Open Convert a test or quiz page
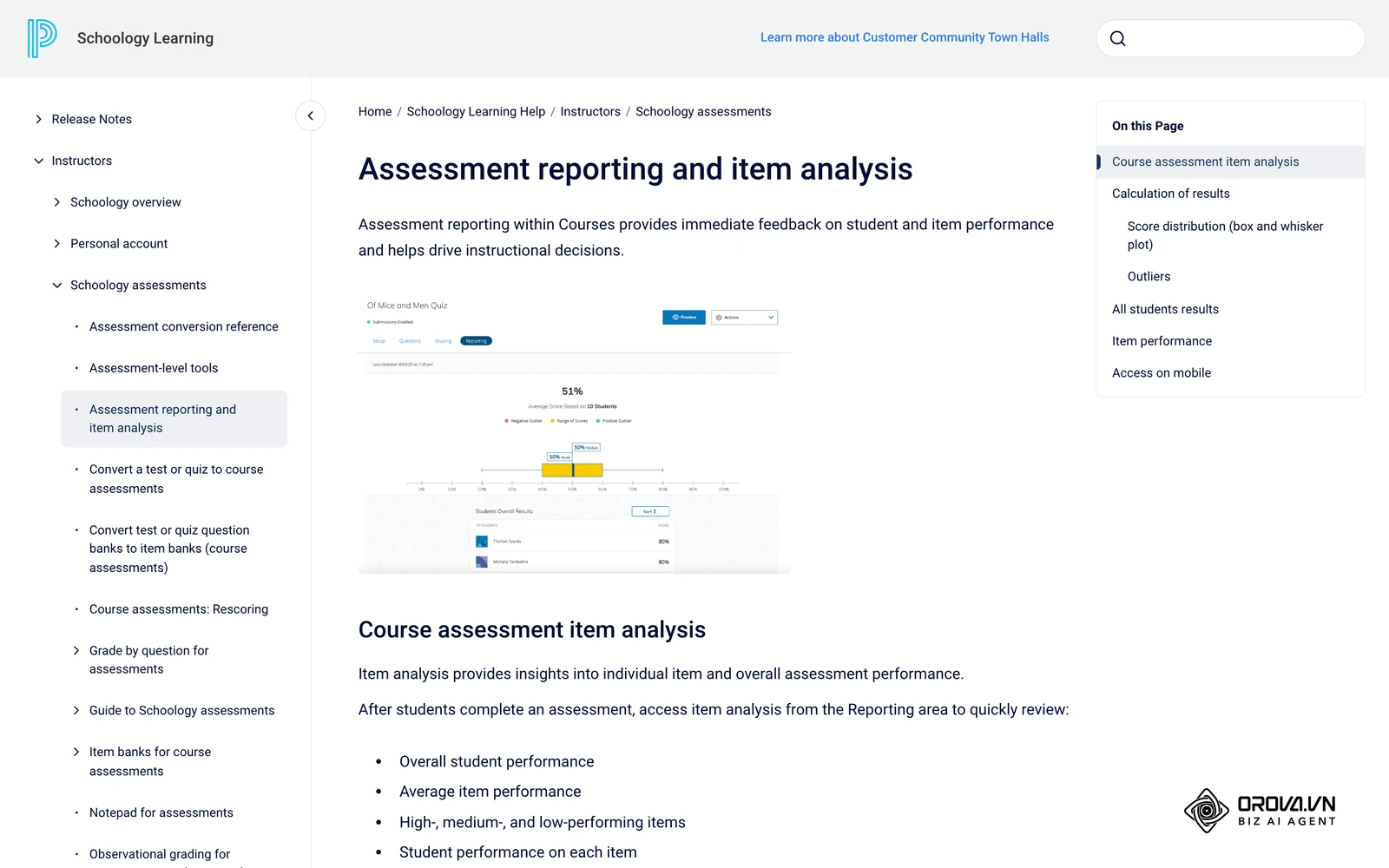1389x868 pixels. tap(176, 478)
